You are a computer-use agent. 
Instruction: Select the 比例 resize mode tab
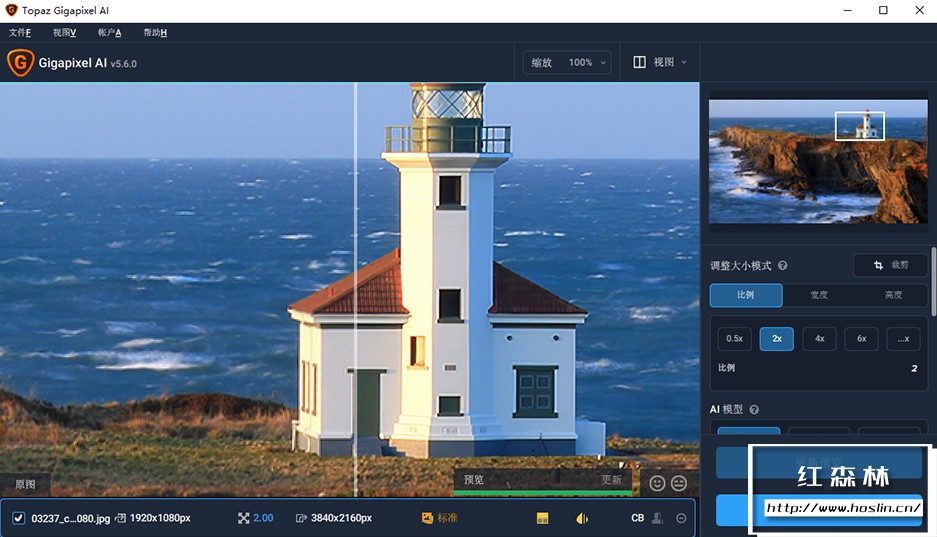tap(746, 295)
